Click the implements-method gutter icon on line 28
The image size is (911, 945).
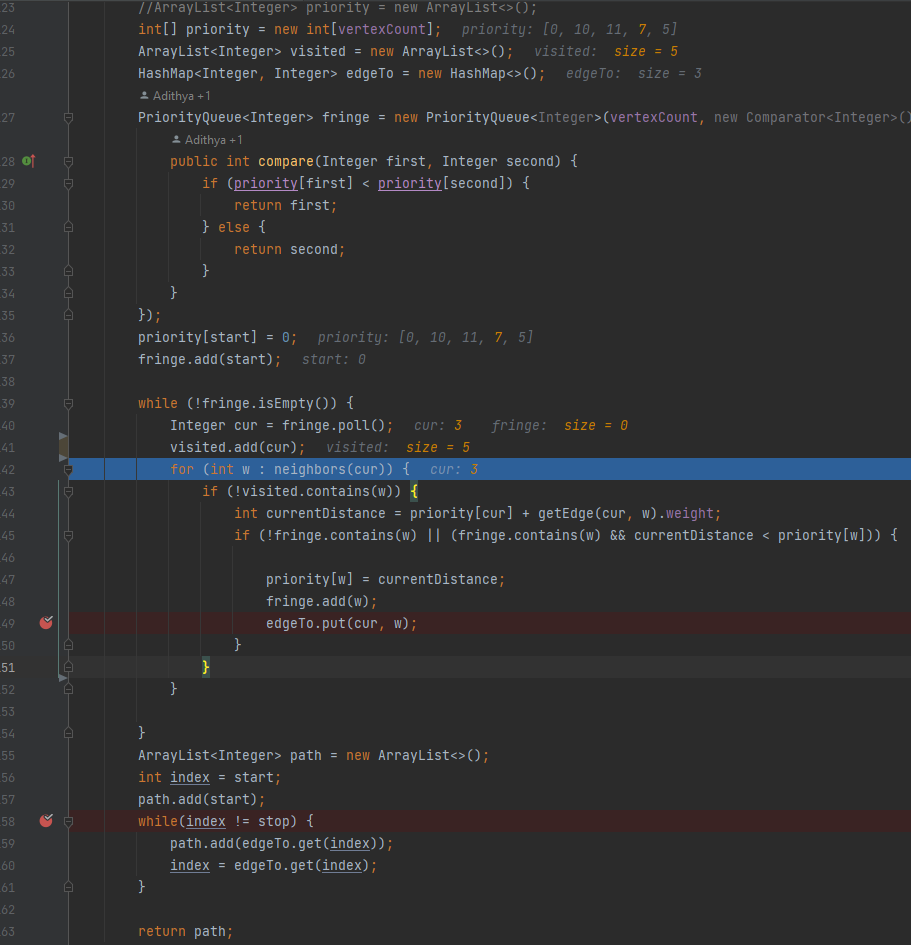tap(28, 161)
